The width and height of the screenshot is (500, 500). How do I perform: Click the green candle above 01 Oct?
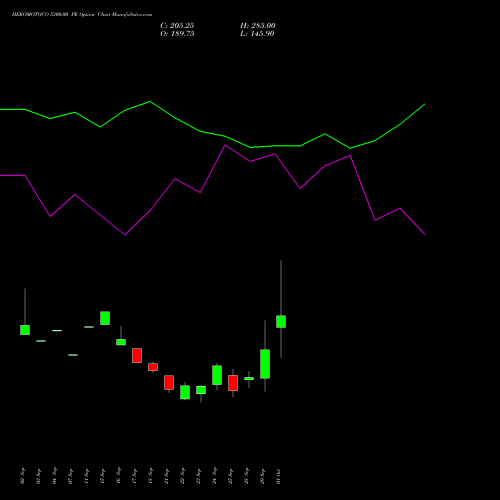[x=281, y=321]
